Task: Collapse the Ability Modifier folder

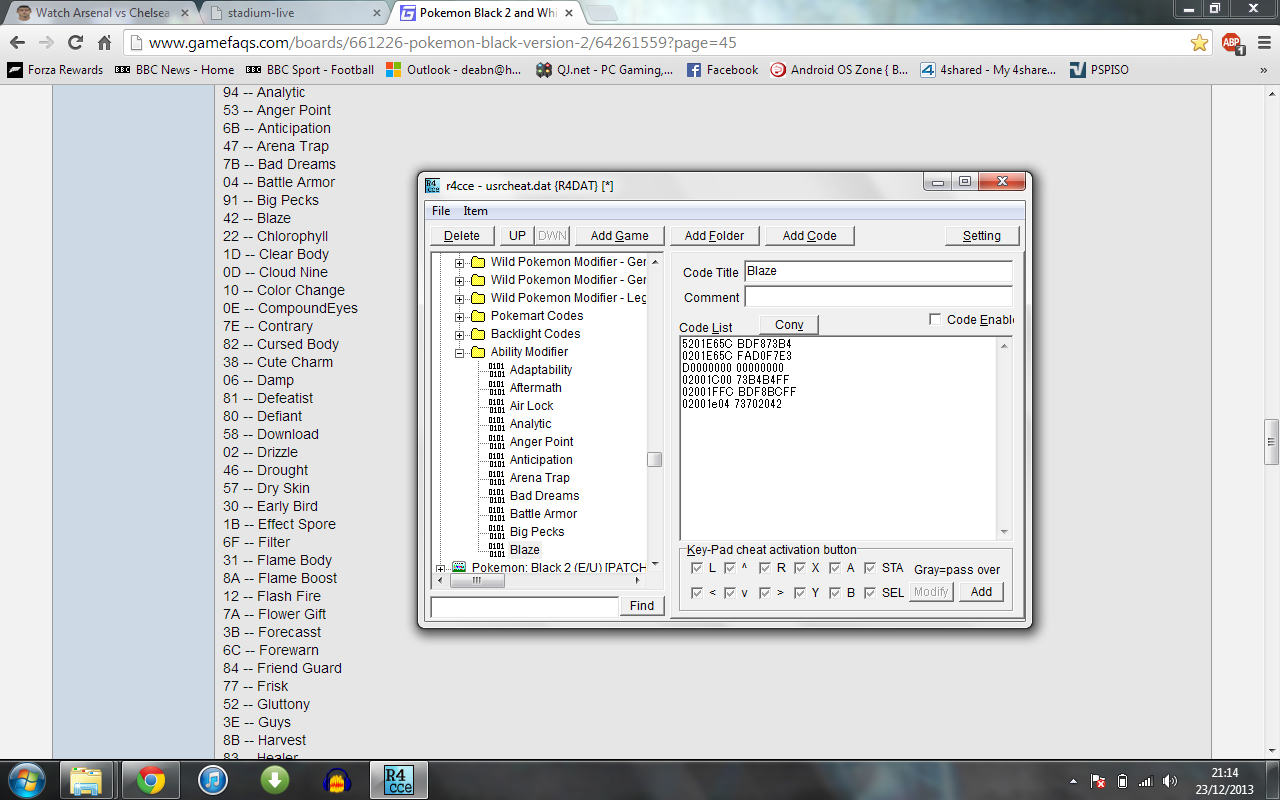Action: pyautogui.click(x=460, y=352)
